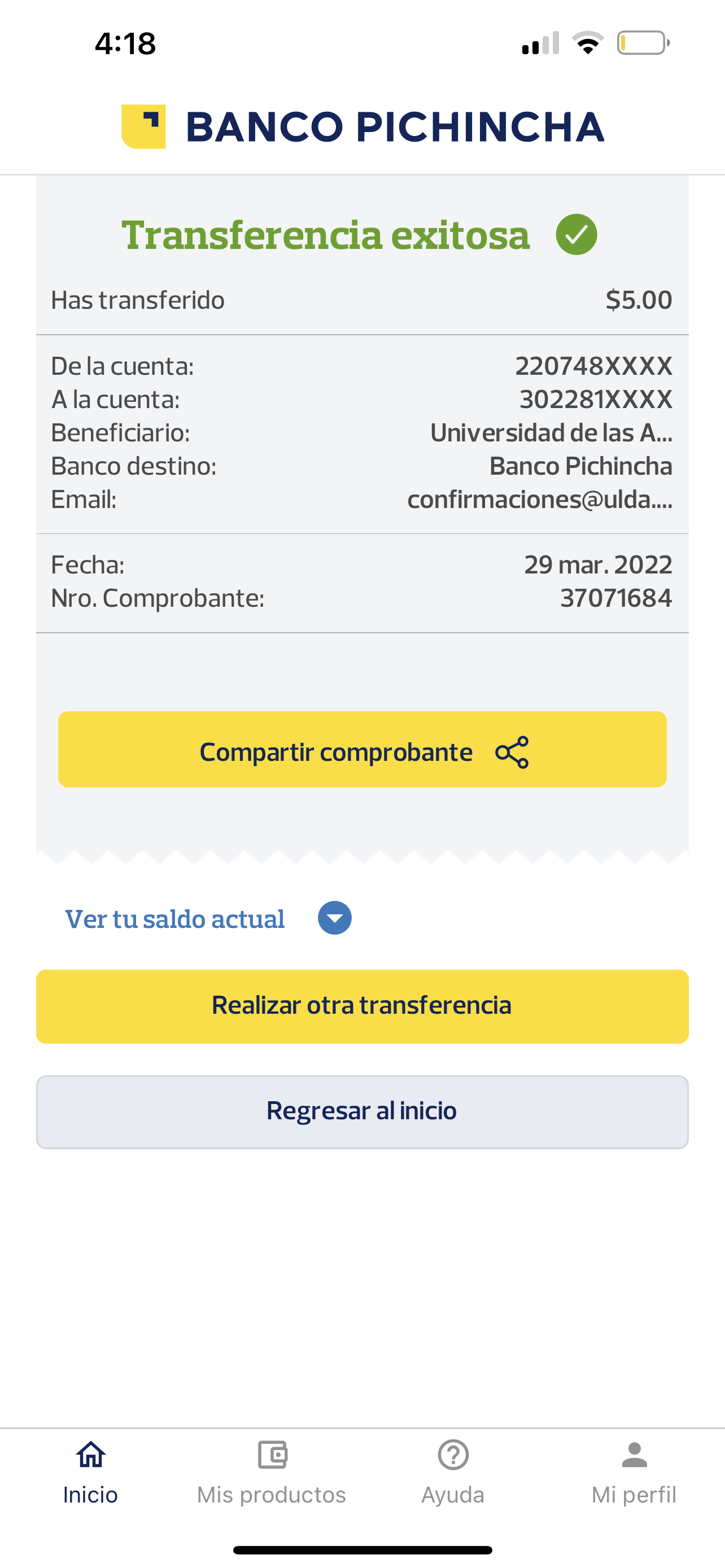This screenshot has width=725, height=1568.
Task: Switch to the Mis productos tab label
Action: point(272,1495)
